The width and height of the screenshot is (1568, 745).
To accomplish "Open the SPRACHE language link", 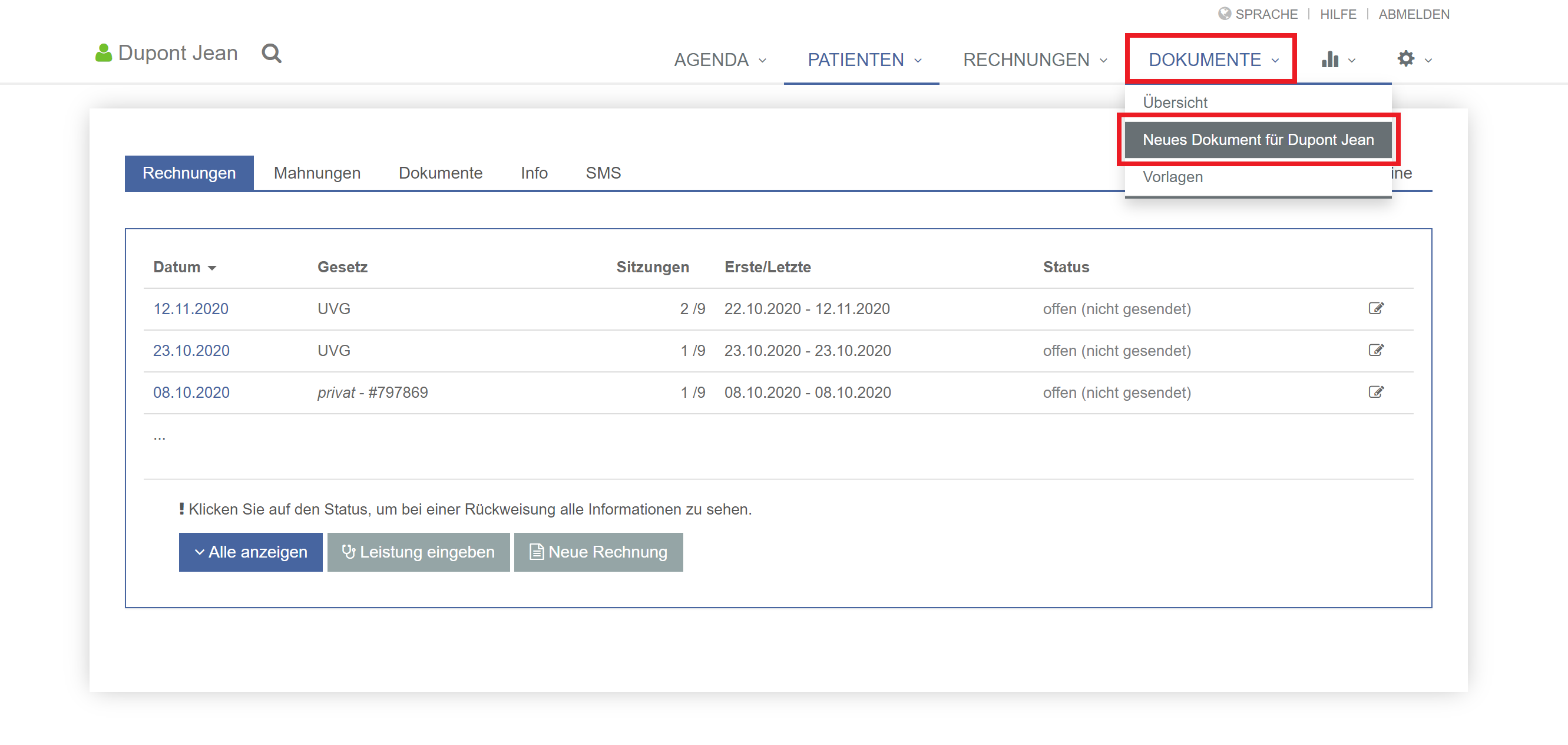I will pyautogui.click(x=1266, y=14).
